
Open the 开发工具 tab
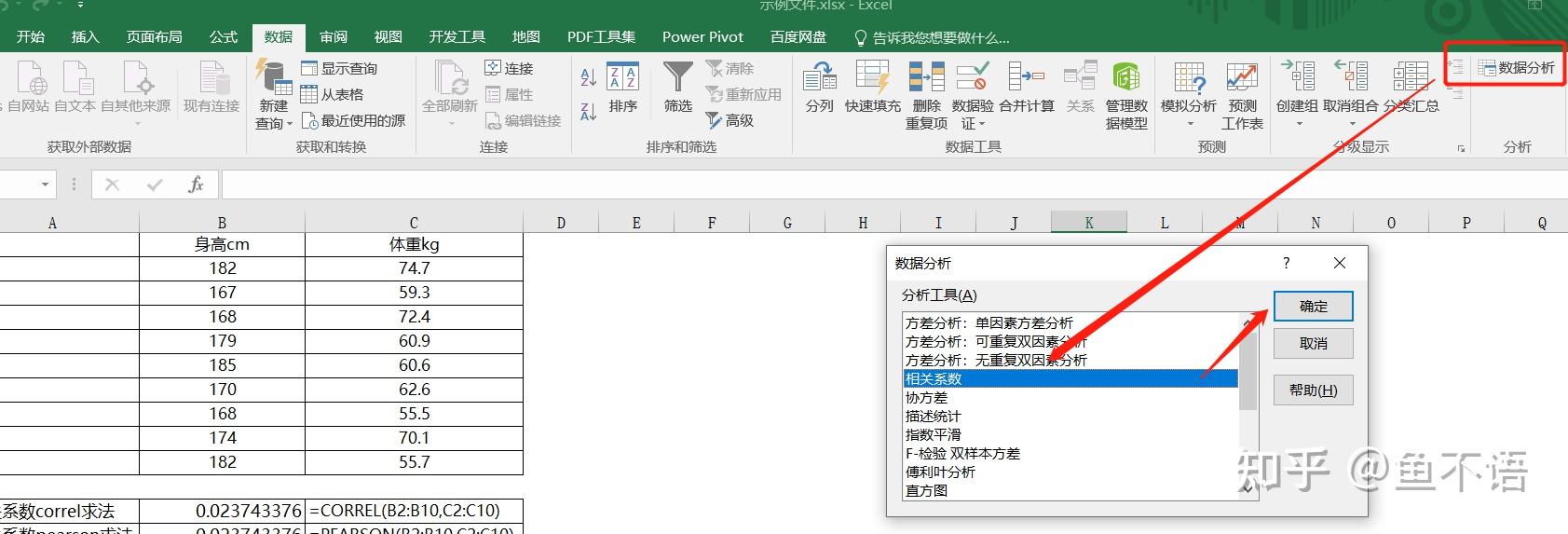[x=457, y=37]
